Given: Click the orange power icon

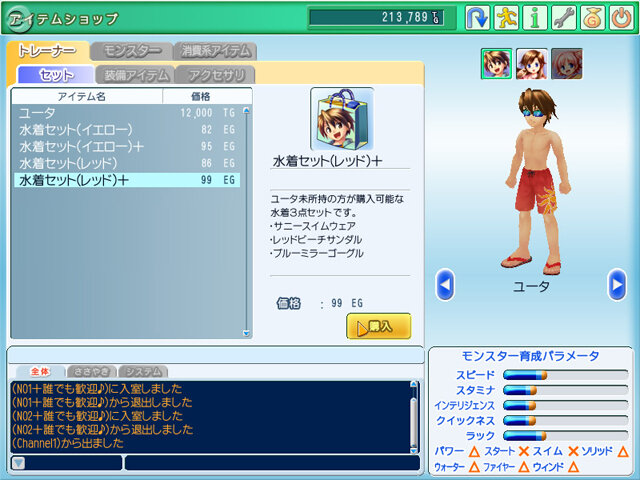Looking at the screenshot, I should click(x=622, y=18).
